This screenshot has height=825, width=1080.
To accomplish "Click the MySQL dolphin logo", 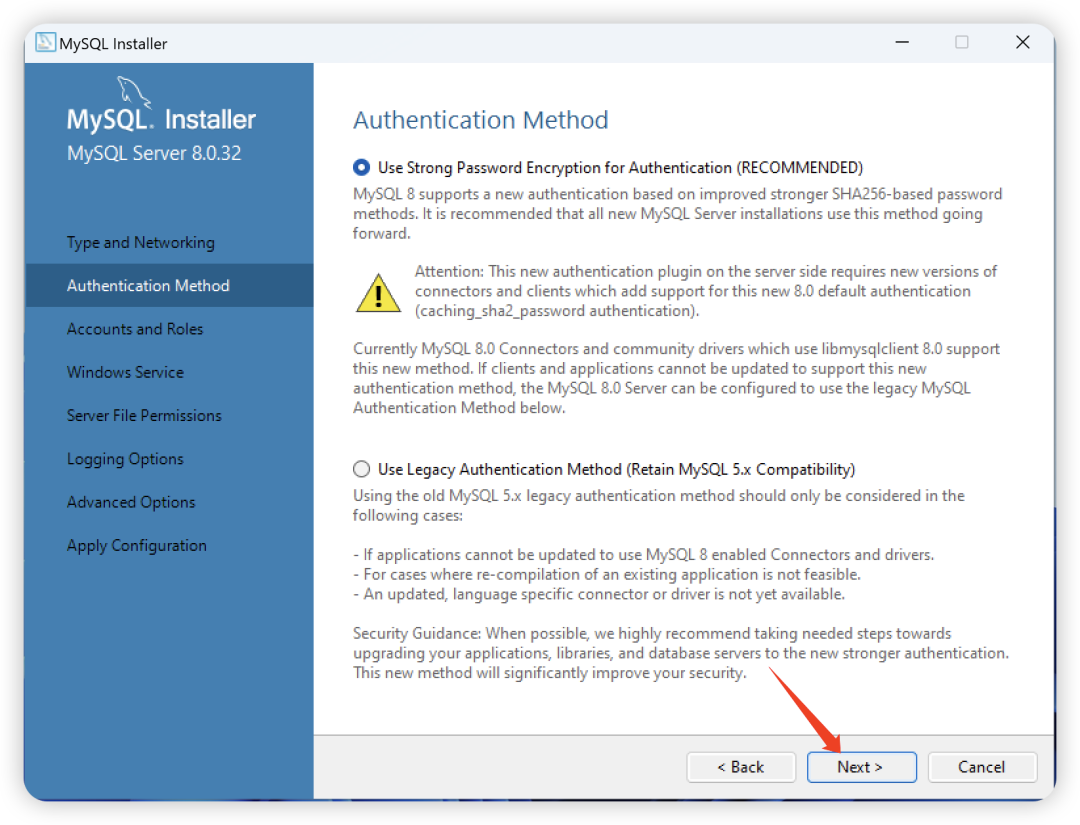I will coord(133,91).
